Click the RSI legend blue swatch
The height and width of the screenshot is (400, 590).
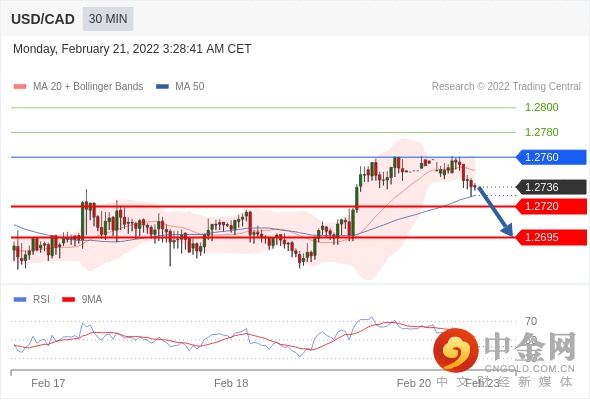[x=20, y=300]
